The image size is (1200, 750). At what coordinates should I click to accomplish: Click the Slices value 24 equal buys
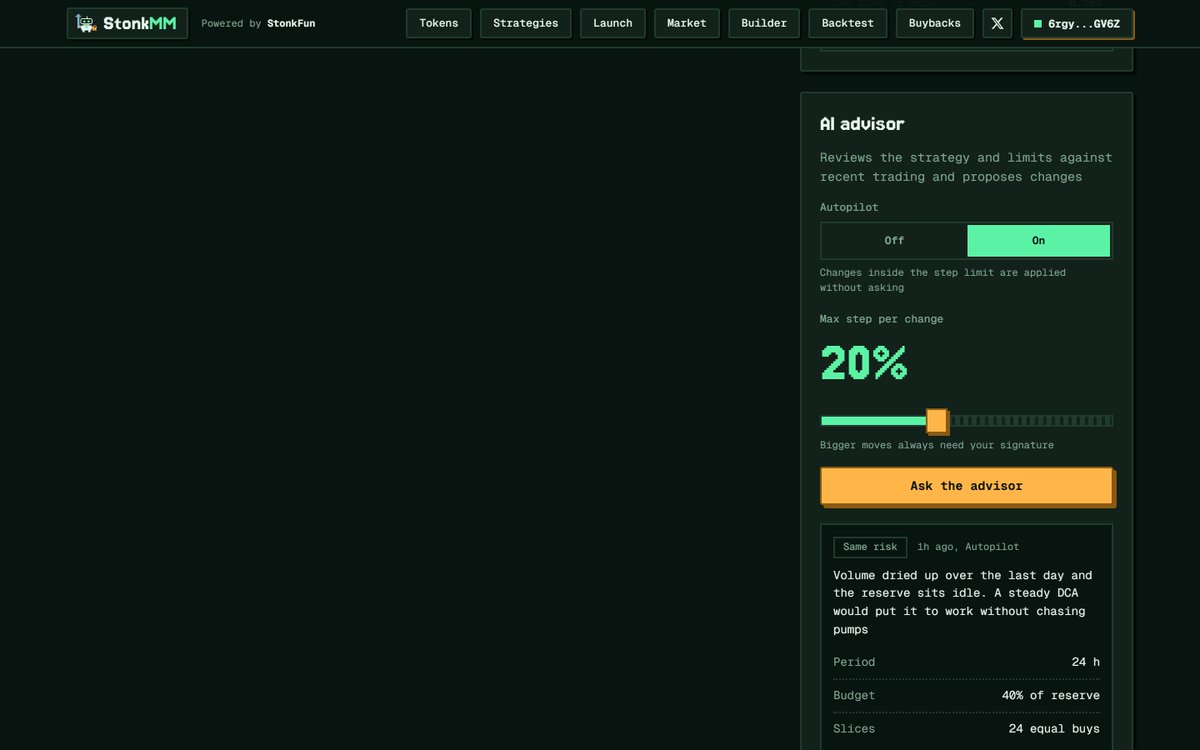pyautogui.click(x=1054, y=729)
